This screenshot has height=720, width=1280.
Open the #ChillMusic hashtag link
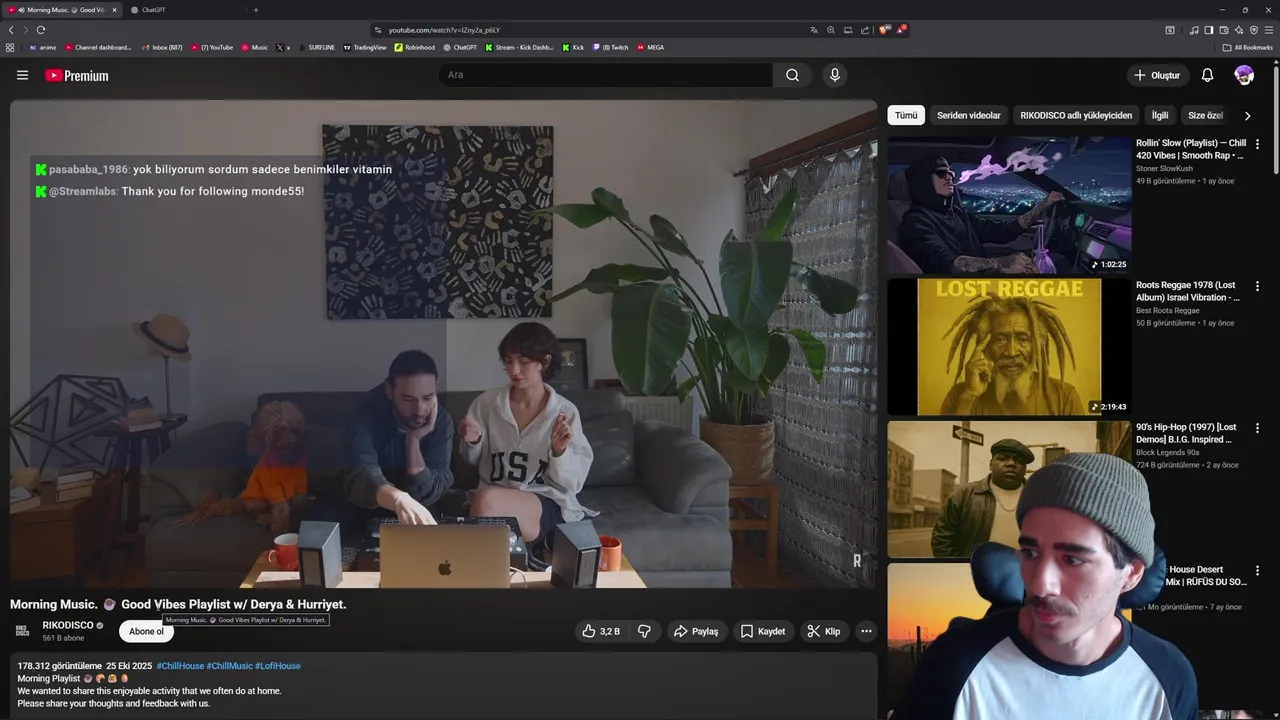(x=229, y=666)
